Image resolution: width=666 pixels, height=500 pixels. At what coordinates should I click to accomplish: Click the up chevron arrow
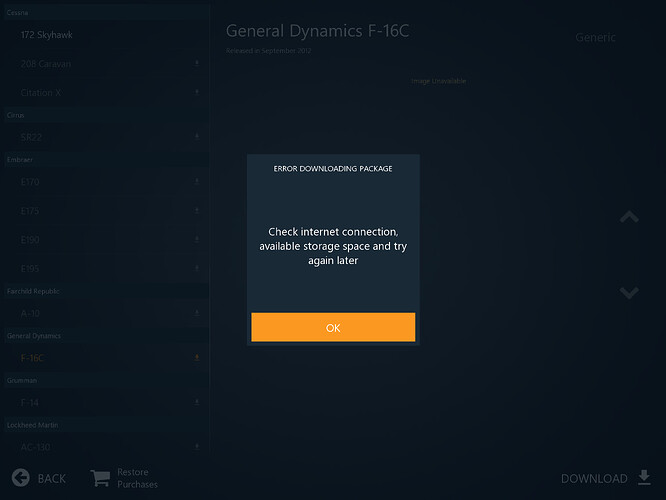629,217
